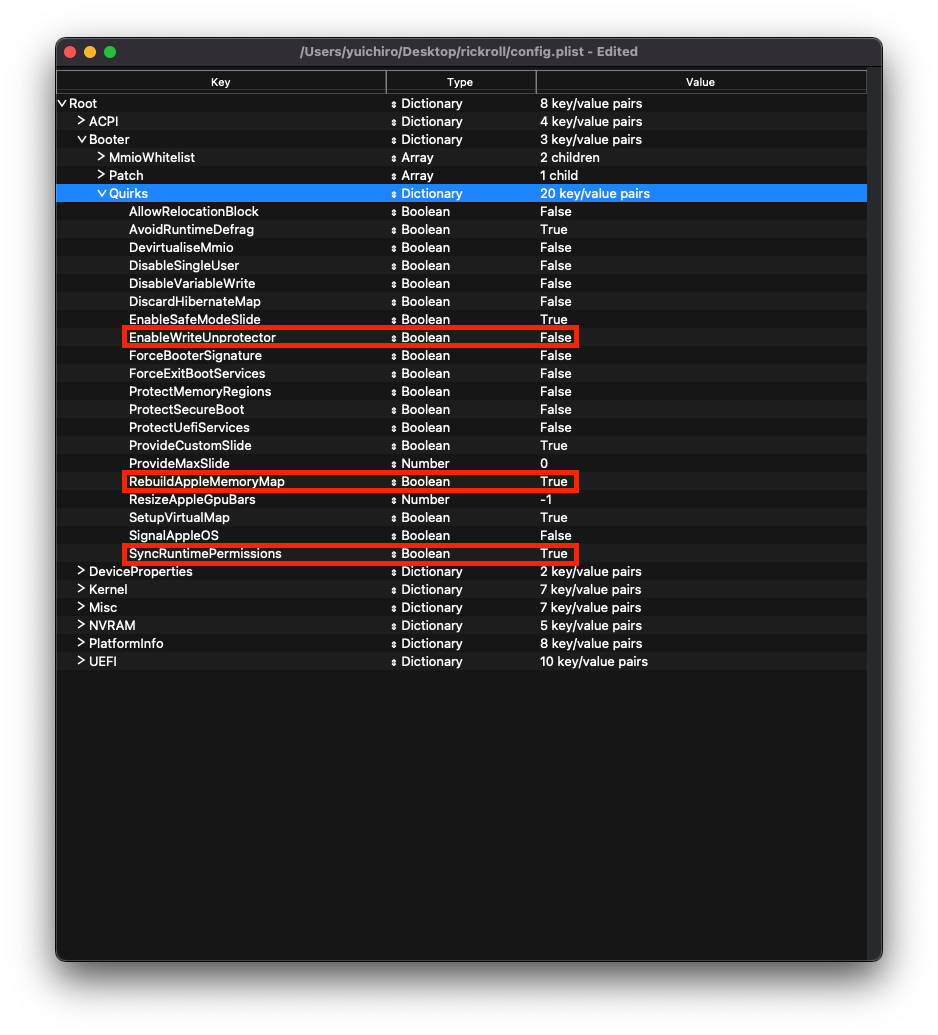Collapse the Quirks dictionary arrow
Viewport: 938px width, 1035px height.
pyautogui.click(x=101, y=193)
